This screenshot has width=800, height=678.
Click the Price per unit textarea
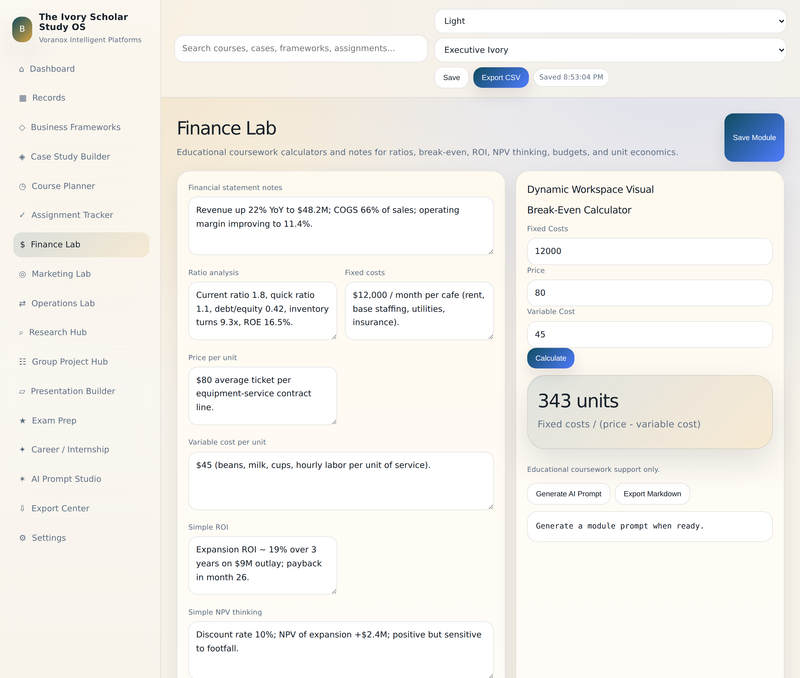tap(263, 396)
